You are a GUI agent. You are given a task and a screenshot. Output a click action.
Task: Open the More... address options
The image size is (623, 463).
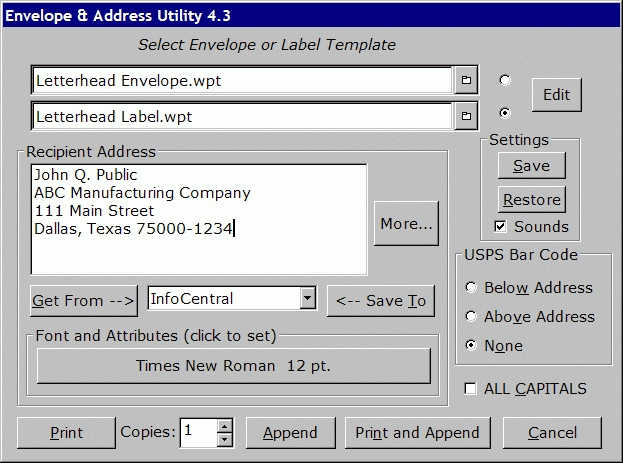point(406,223)
